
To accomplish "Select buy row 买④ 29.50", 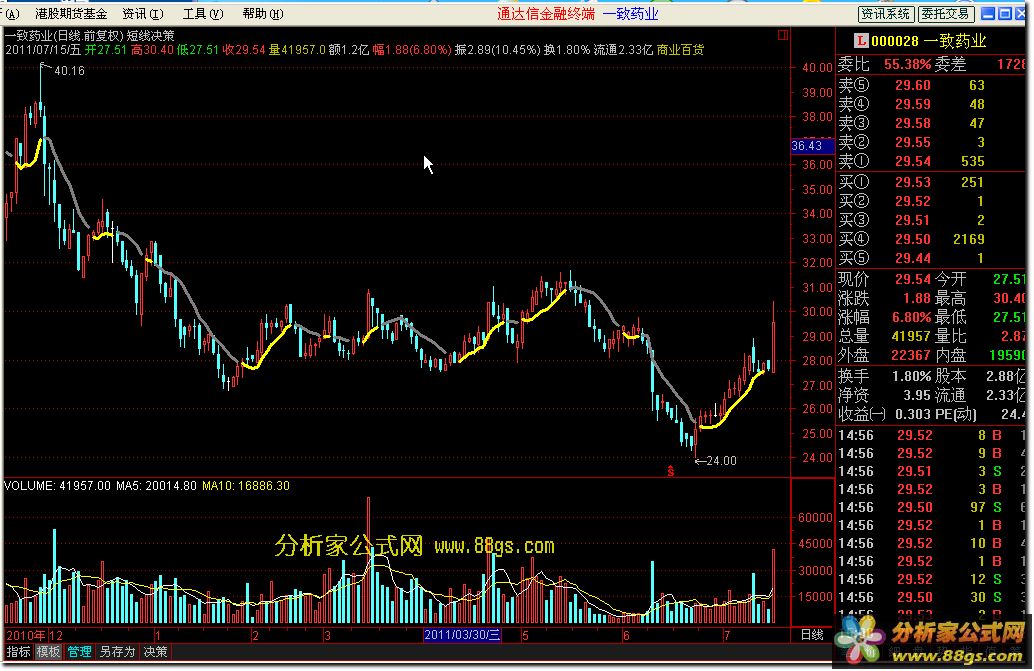I will pos(931,239).
